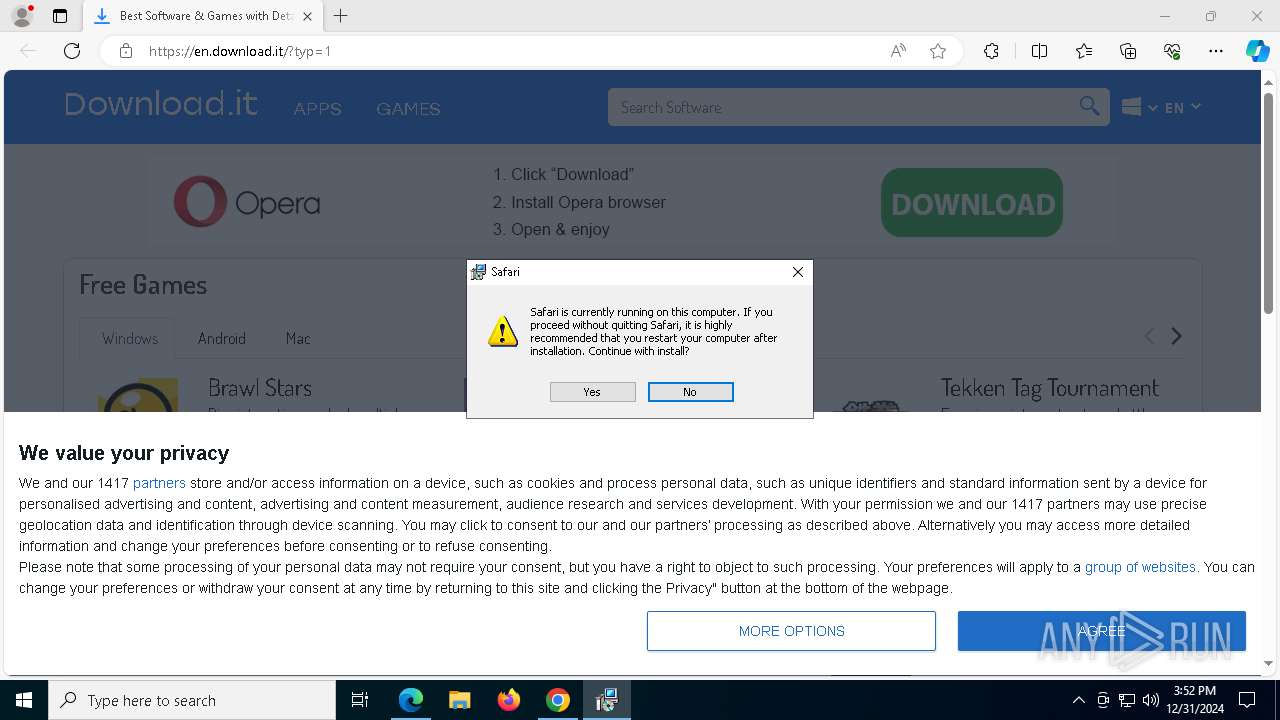
Task: Click No in the Safari dialog
Action: (690, 392)
